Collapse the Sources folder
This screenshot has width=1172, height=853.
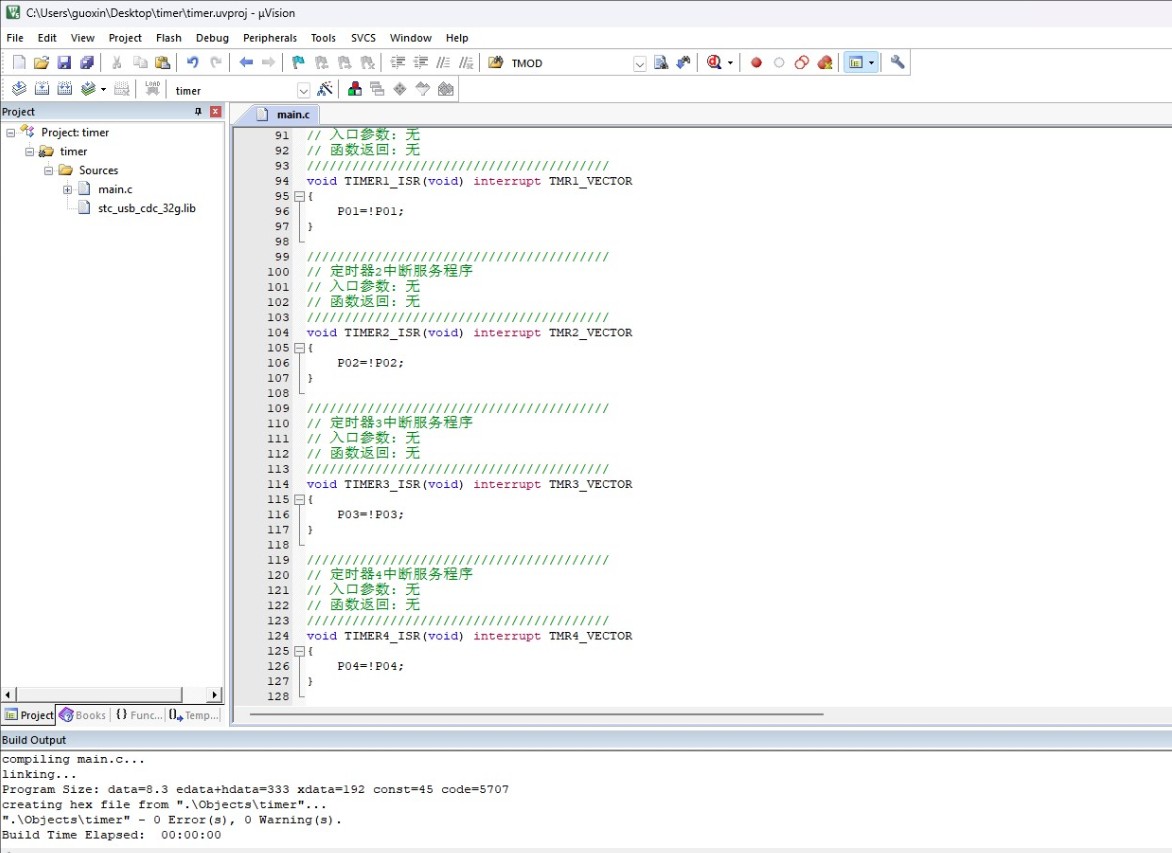[x=49, y=170]
